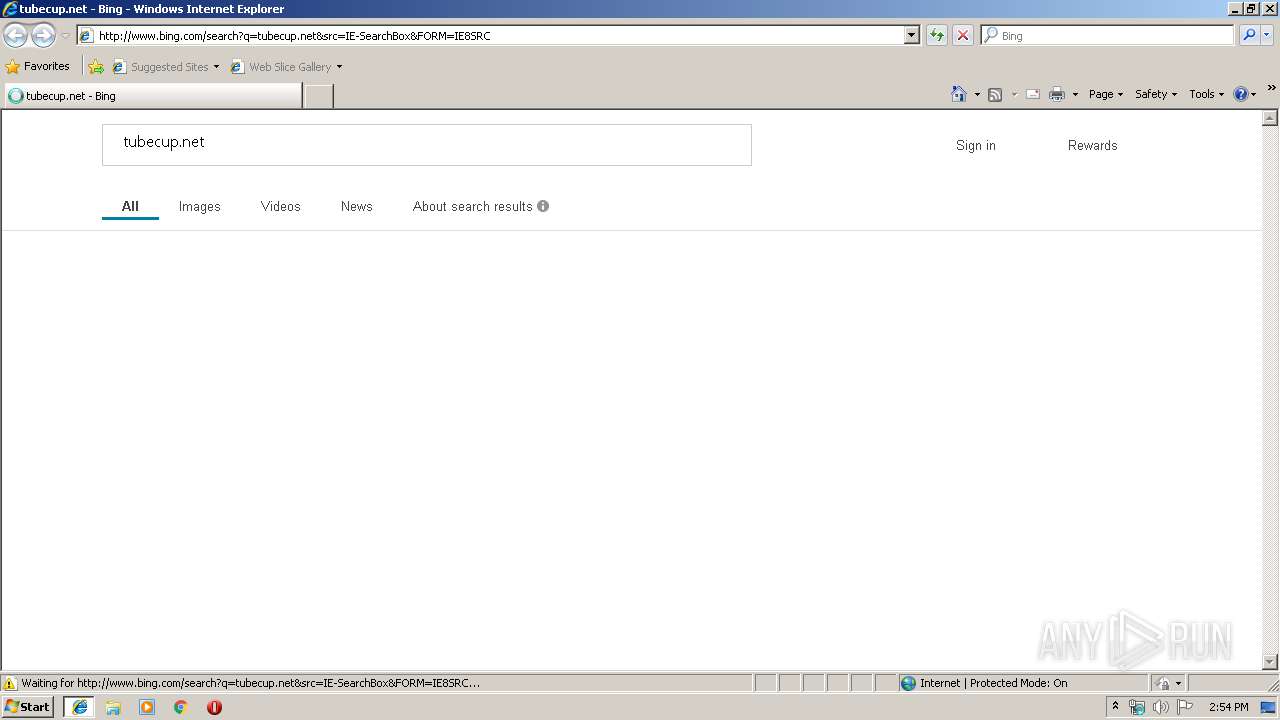
Task: Open the Tools menu
Action: tap(1206, 94)
